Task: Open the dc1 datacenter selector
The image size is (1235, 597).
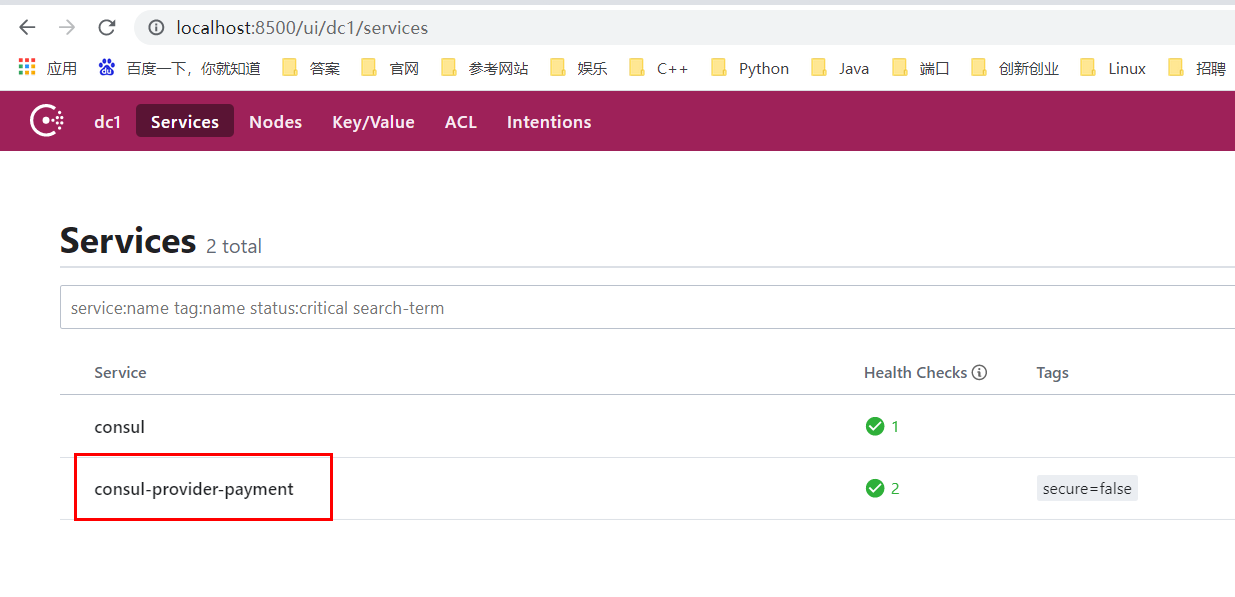Action: click(x=107, y=121)
